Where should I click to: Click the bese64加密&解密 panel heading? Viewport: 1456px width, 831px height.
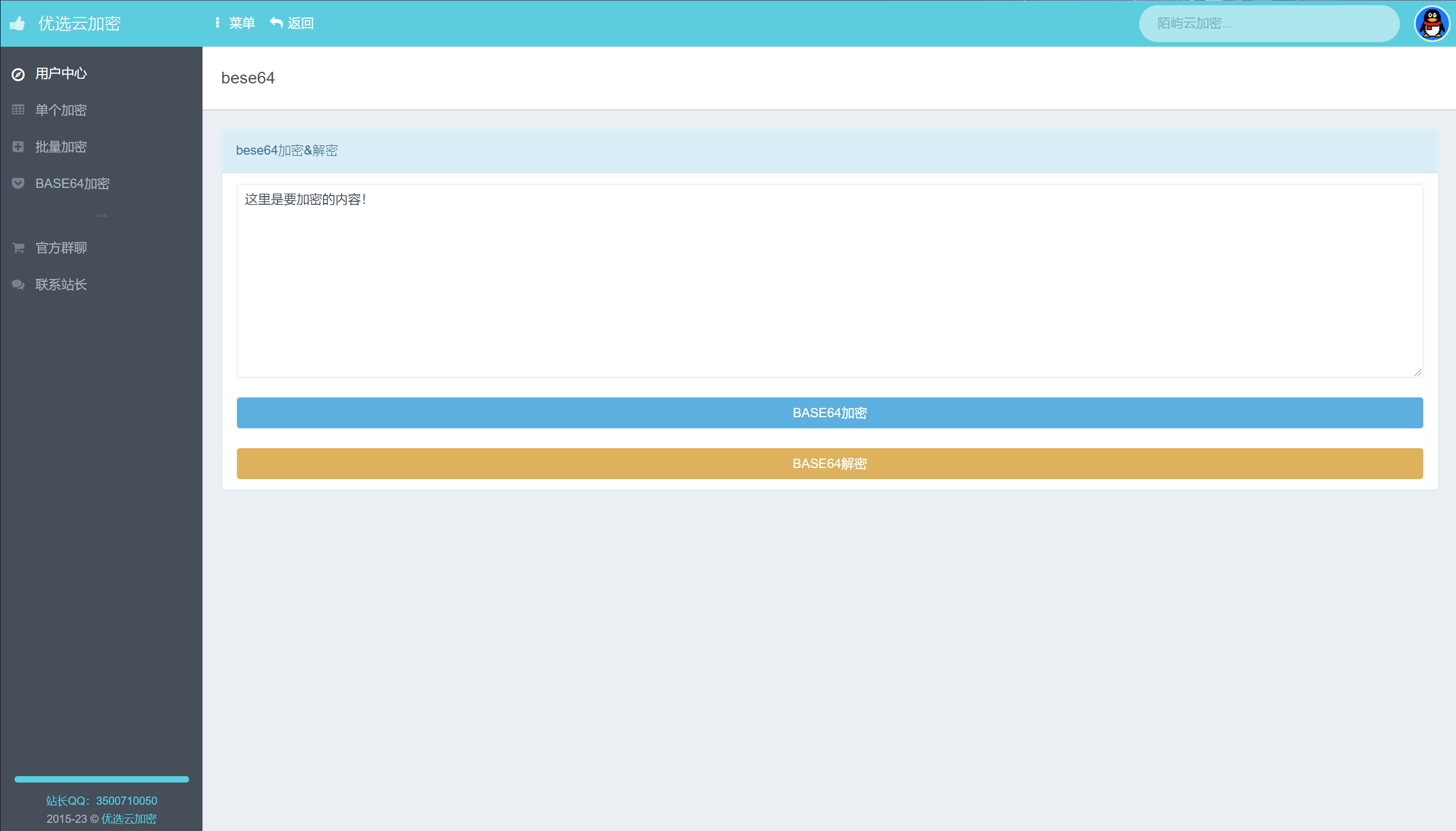[x=287, y=151]
